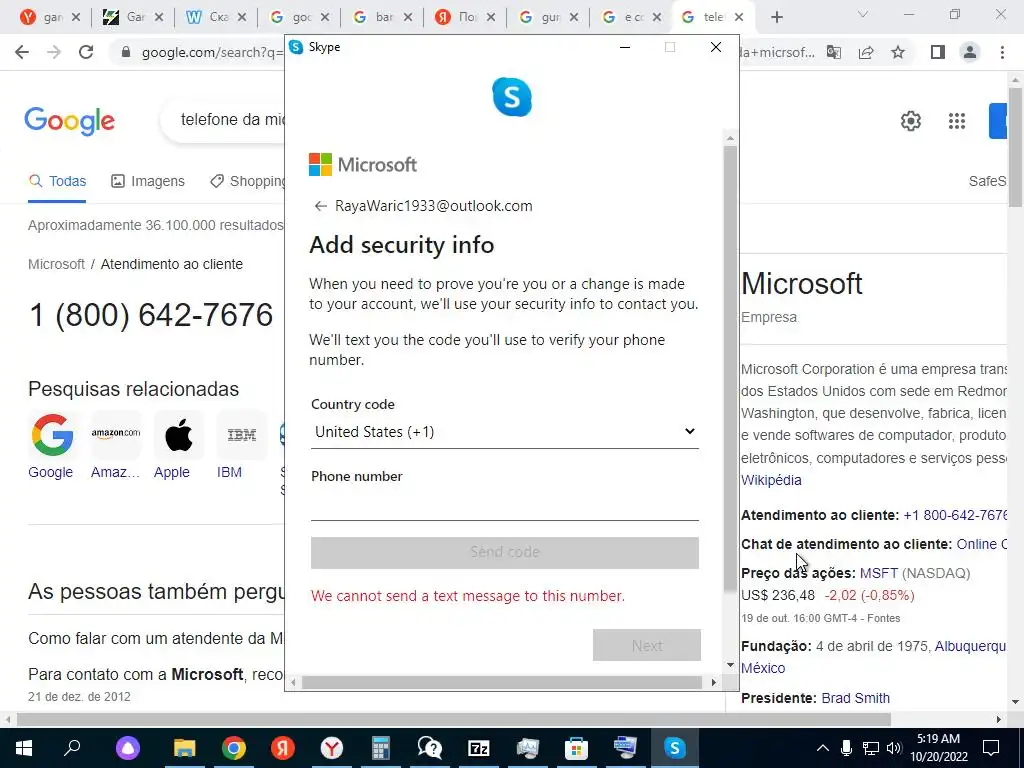Click the translate page icon in address bar

(834, 52)
